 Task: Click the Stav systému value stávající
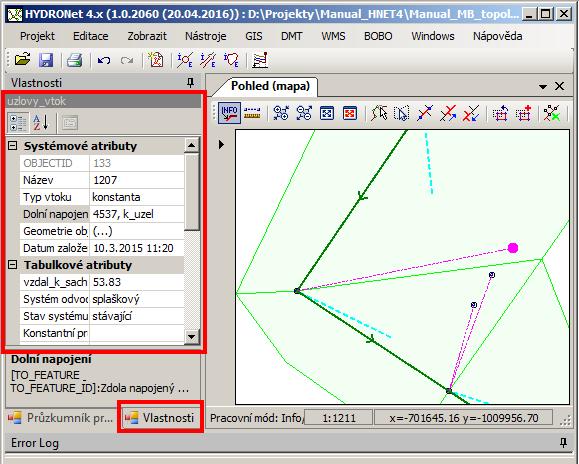(137, 316)
